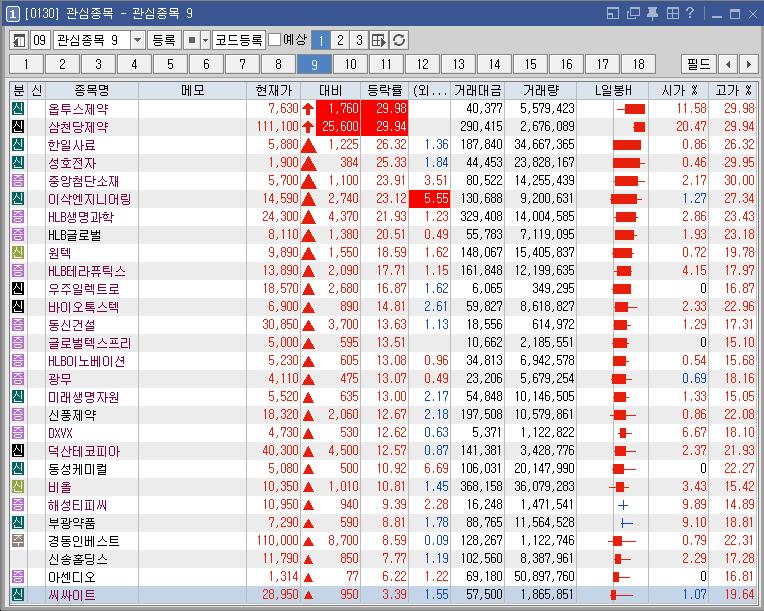Select the 이삭엔지니어링 stock name
The width and height of the screenshot is (764, 611).
pyautogui.click(x=90, y=199)
